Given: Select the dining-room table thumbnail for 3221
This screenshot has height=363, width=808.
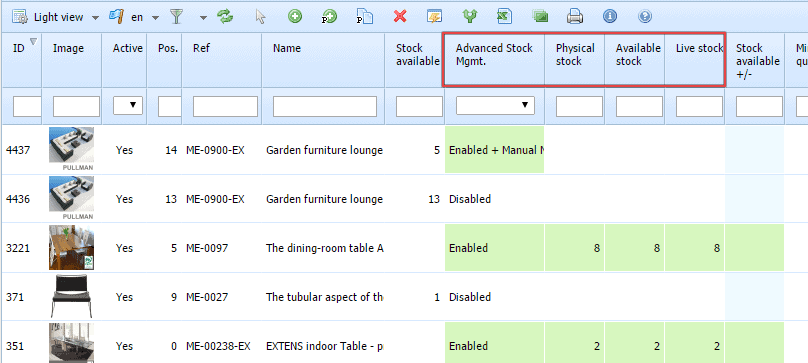Looking at the screenshot, I should [x=71, y=248].
